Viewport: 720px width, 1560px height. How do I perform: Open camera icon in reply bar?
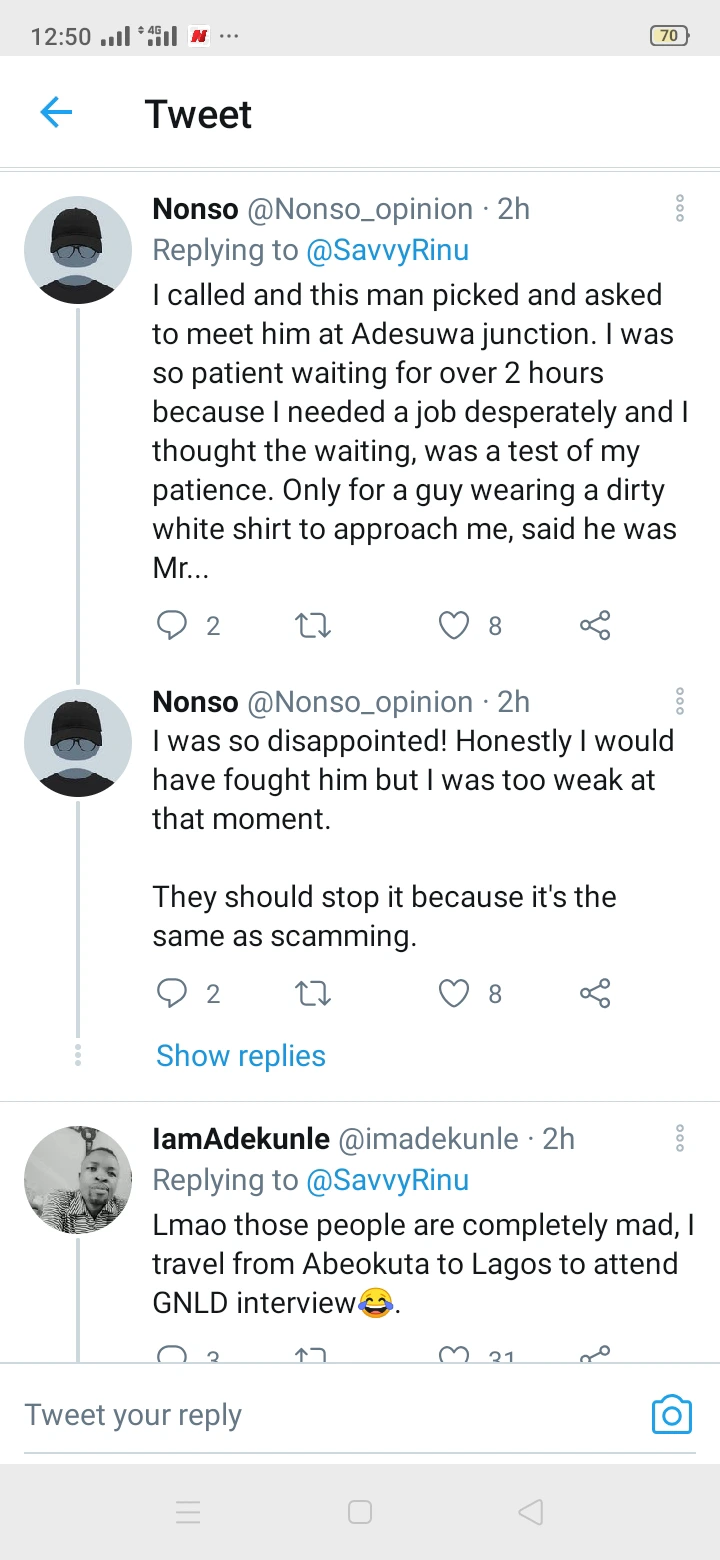tap(672, 1414)
